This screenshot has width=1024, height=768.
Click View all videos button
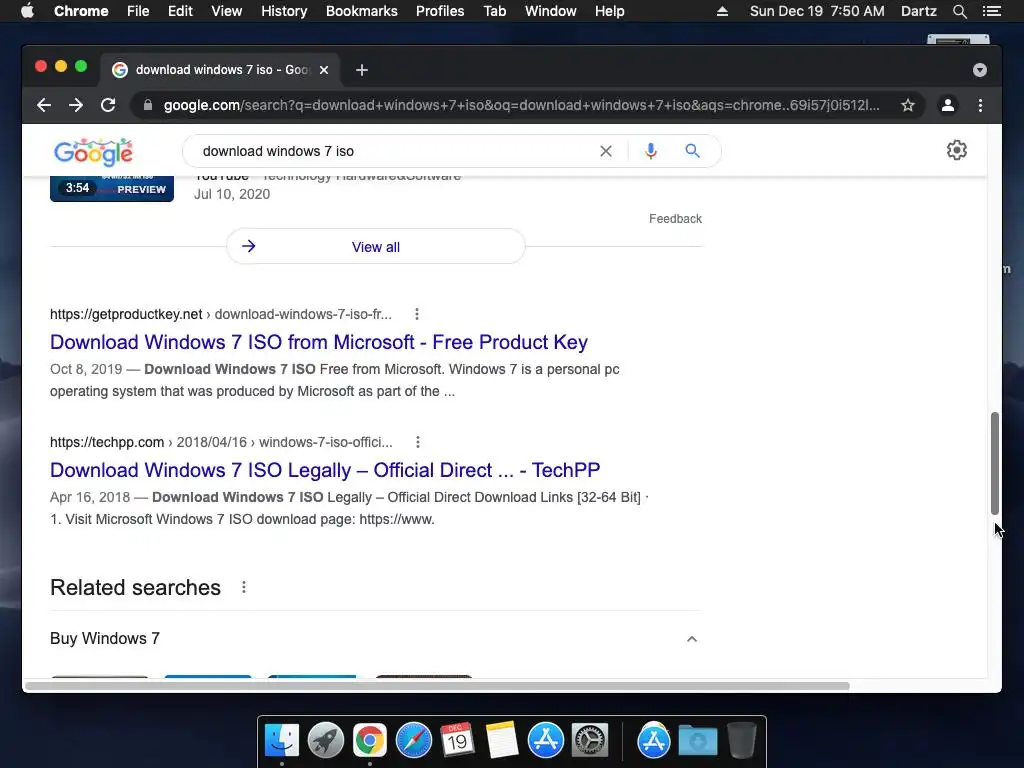(376, 247)
